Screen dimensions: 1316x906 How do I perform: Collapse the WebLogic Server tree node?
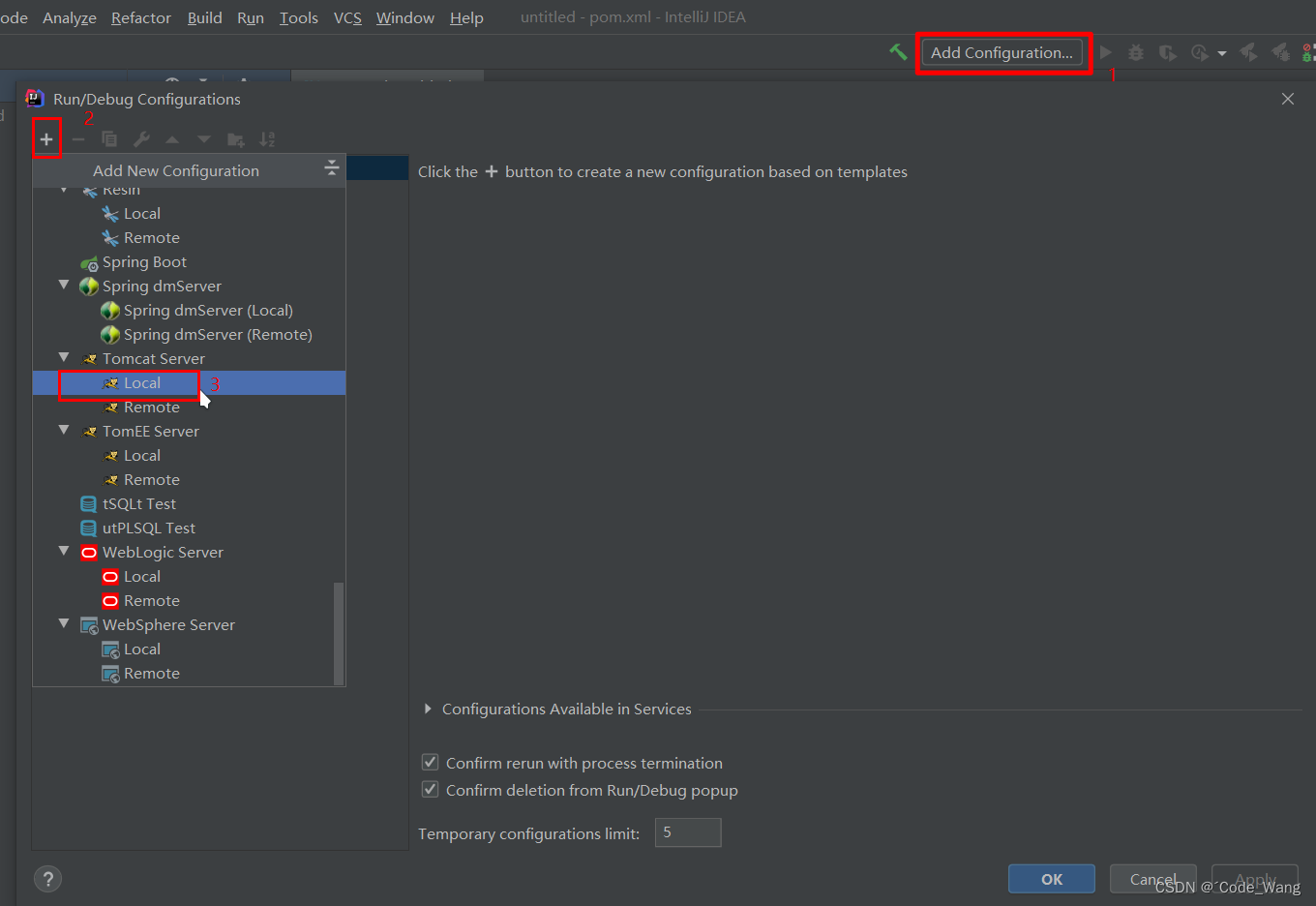click(64, 552)
